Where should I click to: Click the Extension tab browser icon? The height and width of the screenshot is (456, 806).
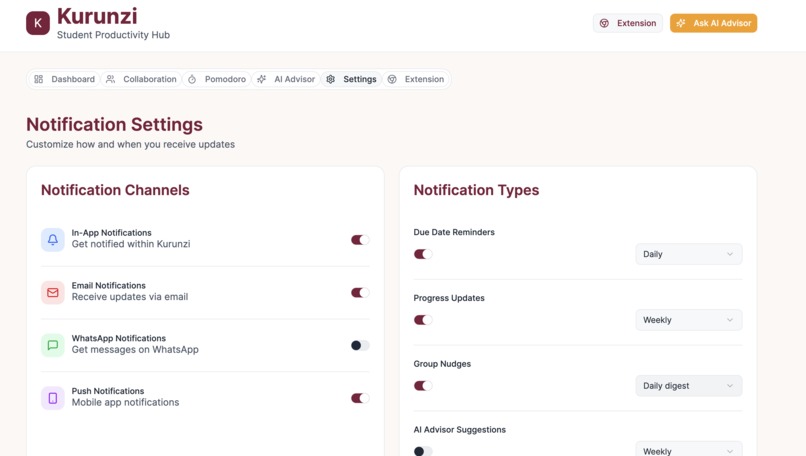[392, 79]
